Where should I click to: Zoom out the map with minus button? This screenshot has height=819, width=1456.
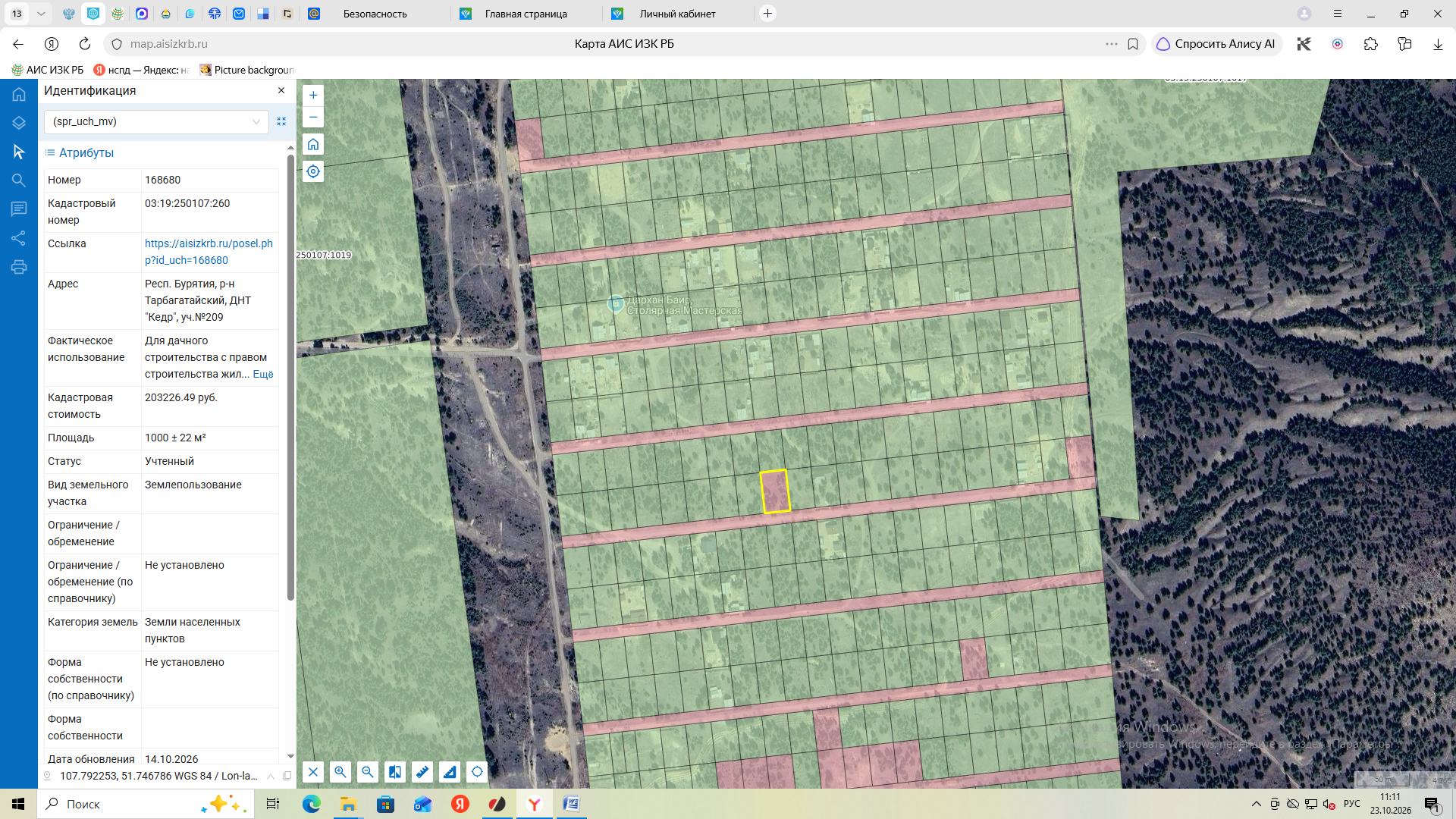pyautogui.click(x=313, y=117)
